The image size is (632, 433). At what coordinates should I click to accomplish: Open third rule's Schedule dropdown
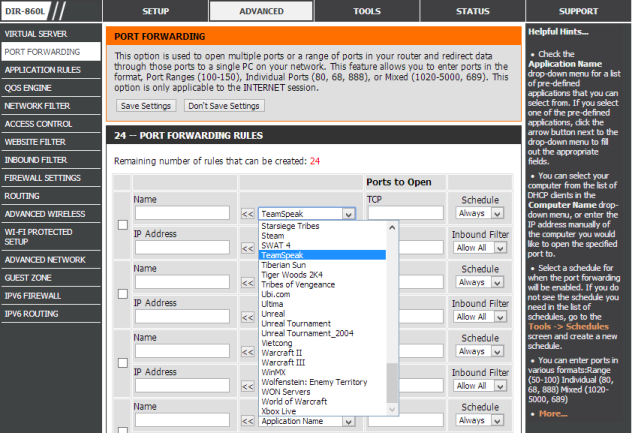[x=480, y=351]
